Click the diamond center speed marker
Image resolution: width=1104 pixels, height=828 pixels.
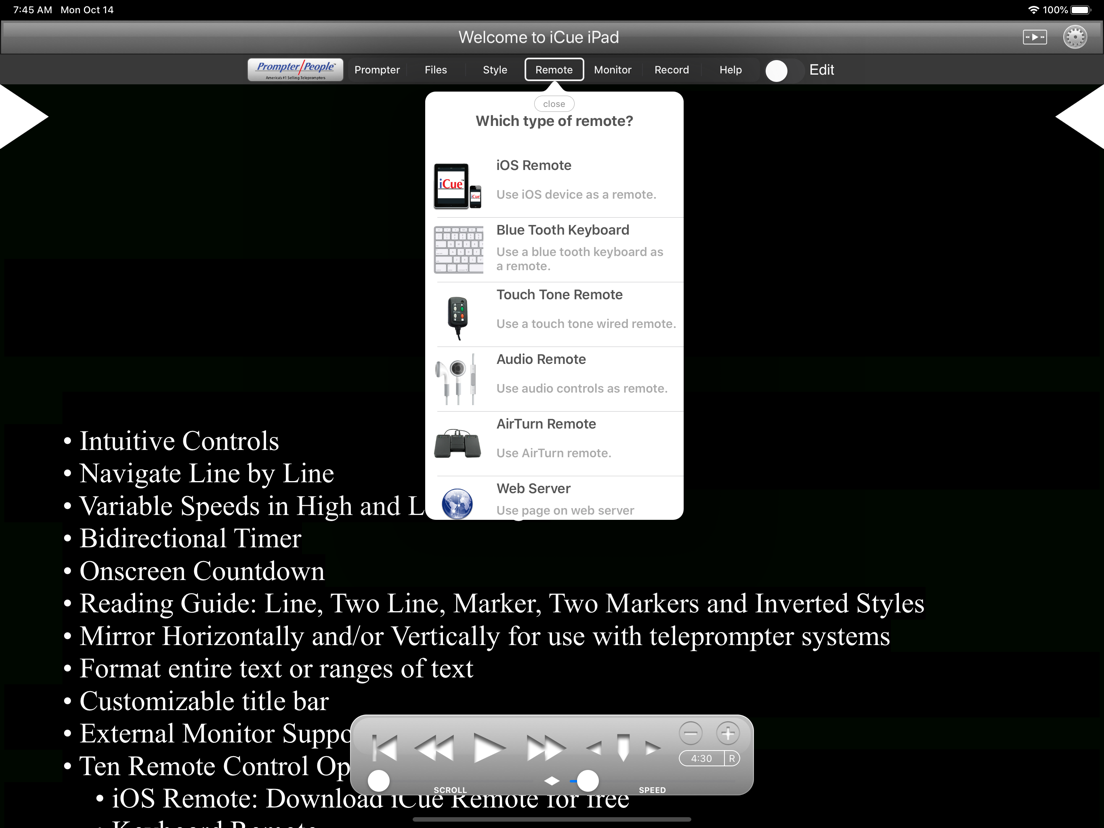click(552, 780)
